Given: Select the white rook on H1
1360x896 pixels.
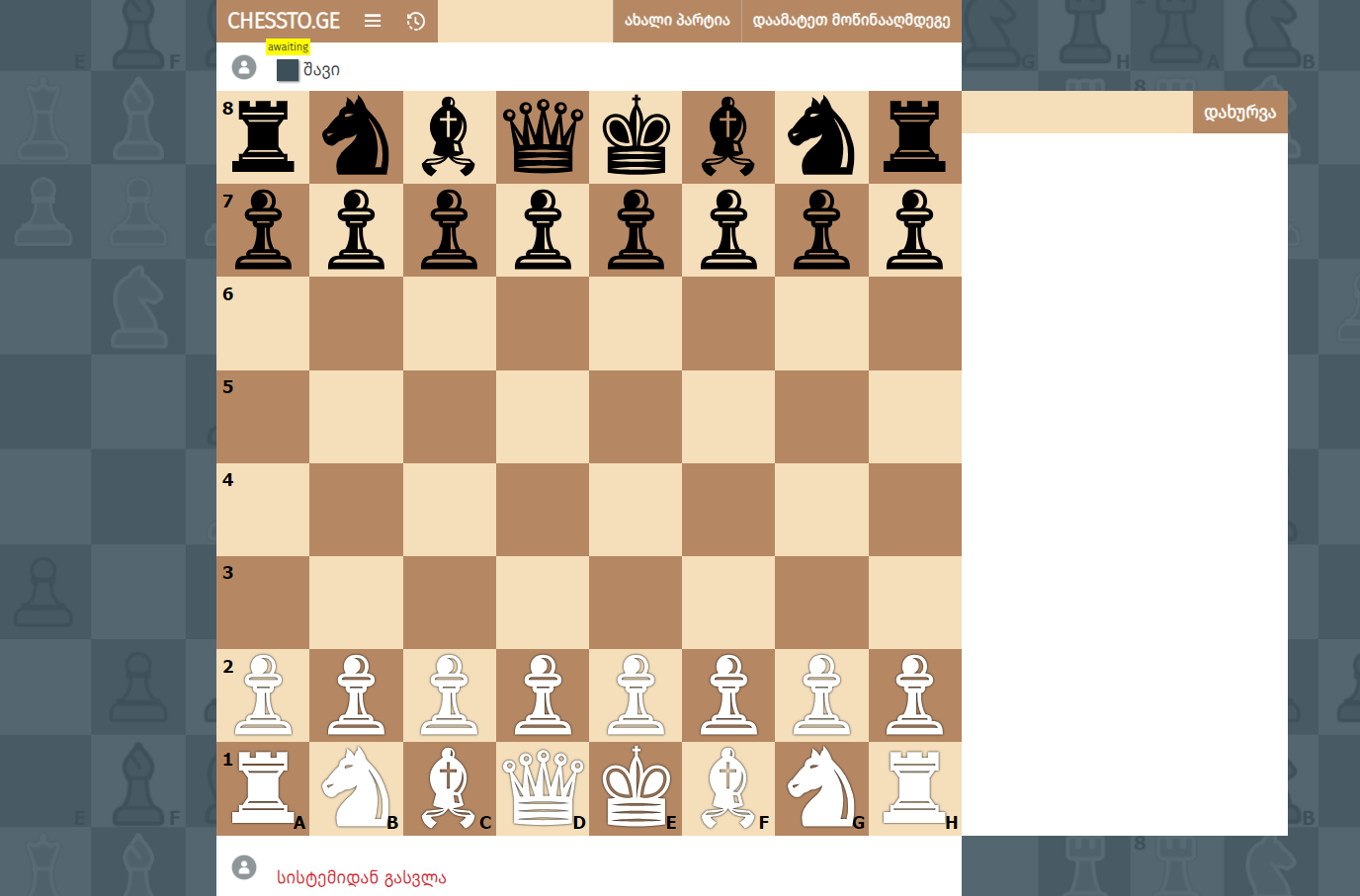Looking at the screenshot, I should 915,788.
